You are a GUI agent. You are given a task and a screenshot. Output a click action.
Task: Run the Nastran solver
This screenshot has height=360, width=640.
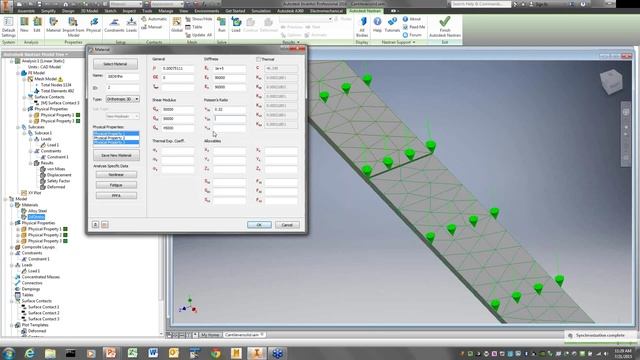point(222,25)
